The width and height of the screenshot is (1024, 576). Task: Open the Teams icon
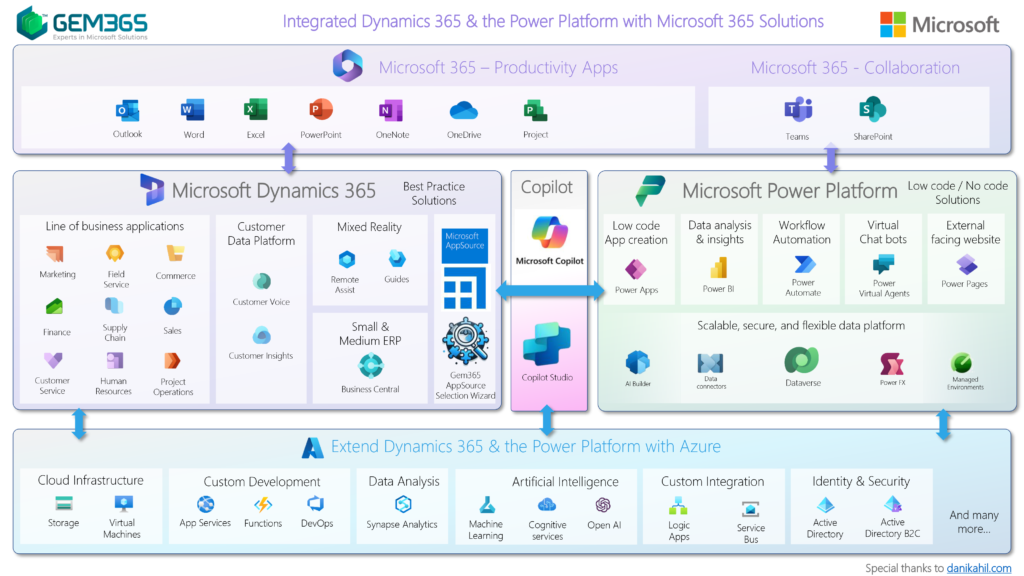pyautogui.click(x=798, y=110)
